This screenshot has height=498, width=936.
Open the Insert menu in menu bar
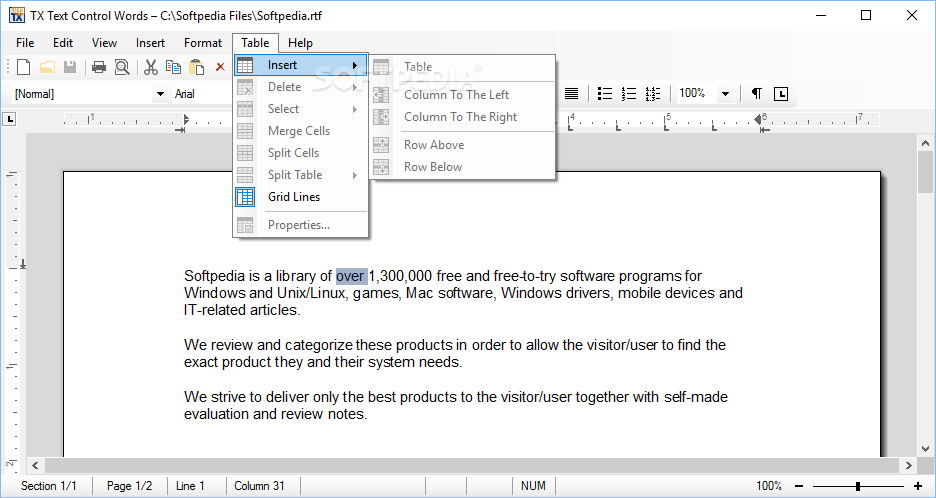click(150, 43)
